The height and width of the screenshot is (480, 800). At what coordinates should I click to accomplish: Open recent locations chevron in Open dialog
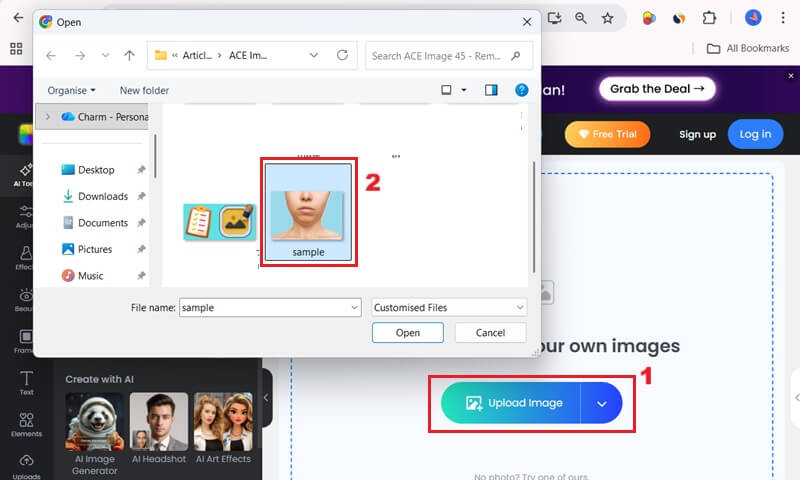tap(105, 56)
